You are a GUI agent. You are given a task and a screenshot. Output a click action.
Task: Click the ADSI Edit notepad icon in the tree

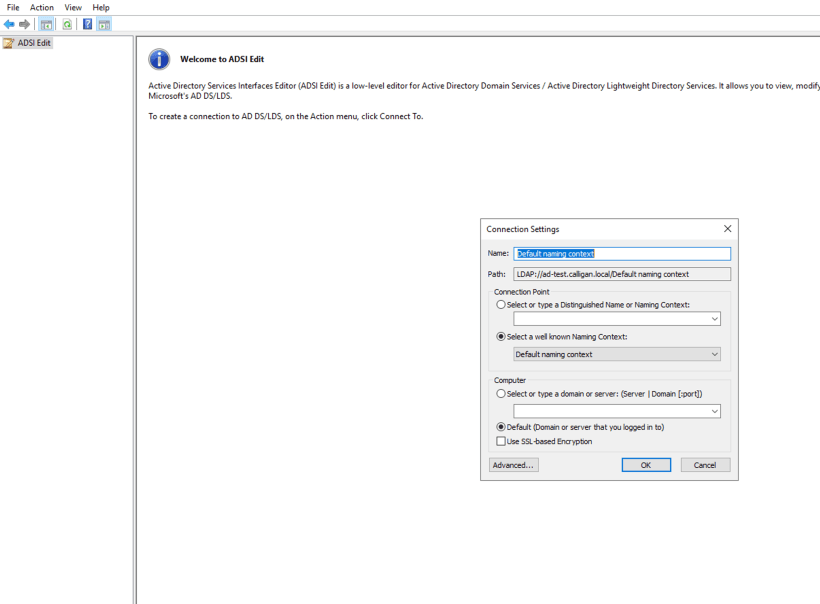(8, 43)
